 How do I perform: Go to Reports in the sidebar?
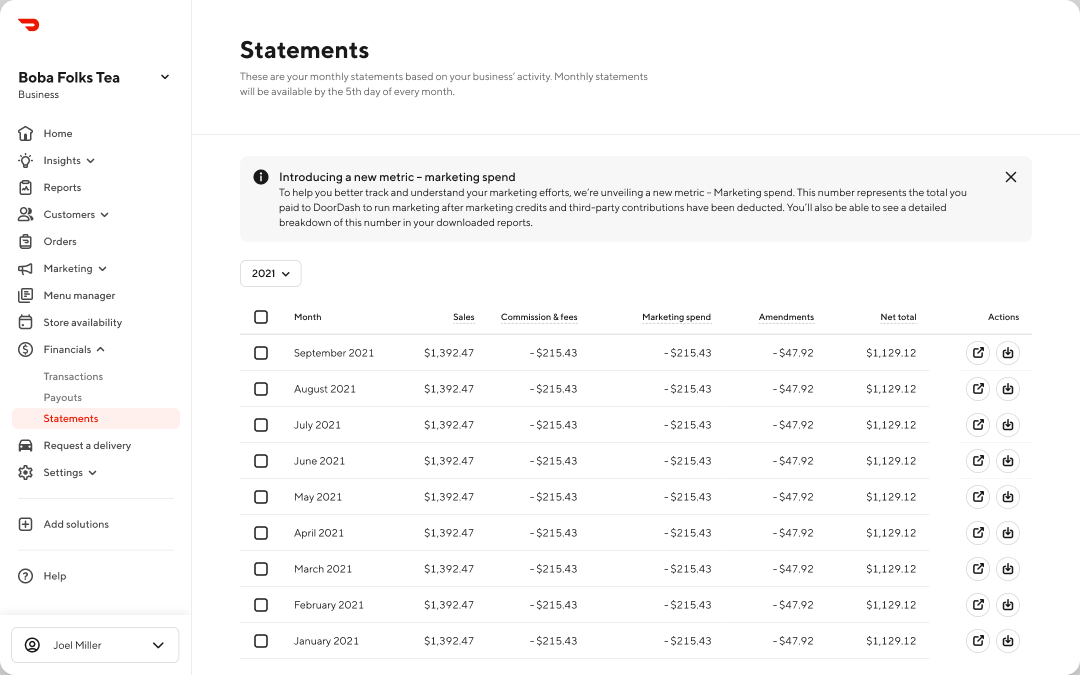click(62, 187)
